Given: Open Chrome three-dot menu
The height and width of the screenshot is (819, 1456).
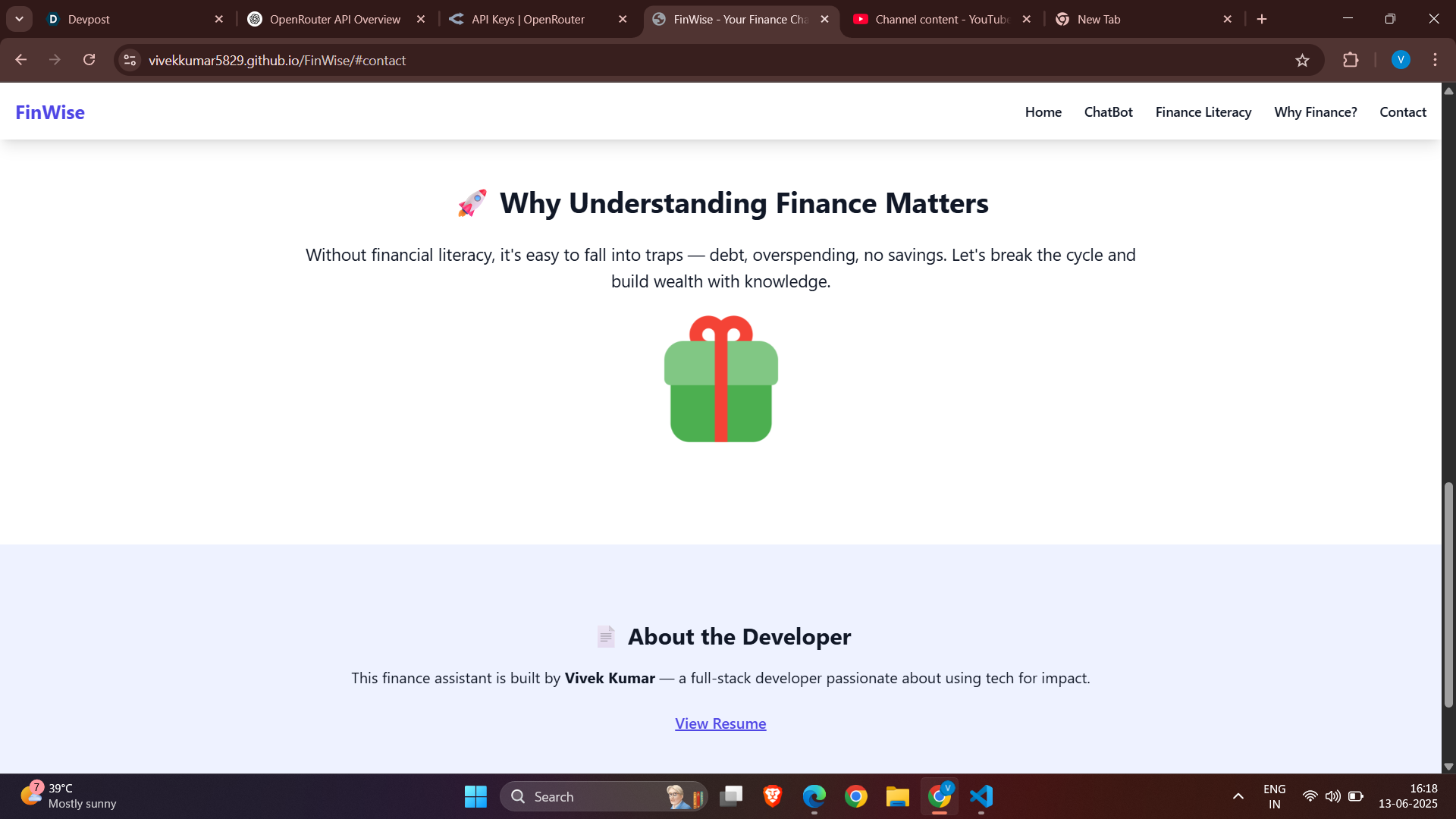Looking at the screenshot, I should click(x=1435, y=60).
